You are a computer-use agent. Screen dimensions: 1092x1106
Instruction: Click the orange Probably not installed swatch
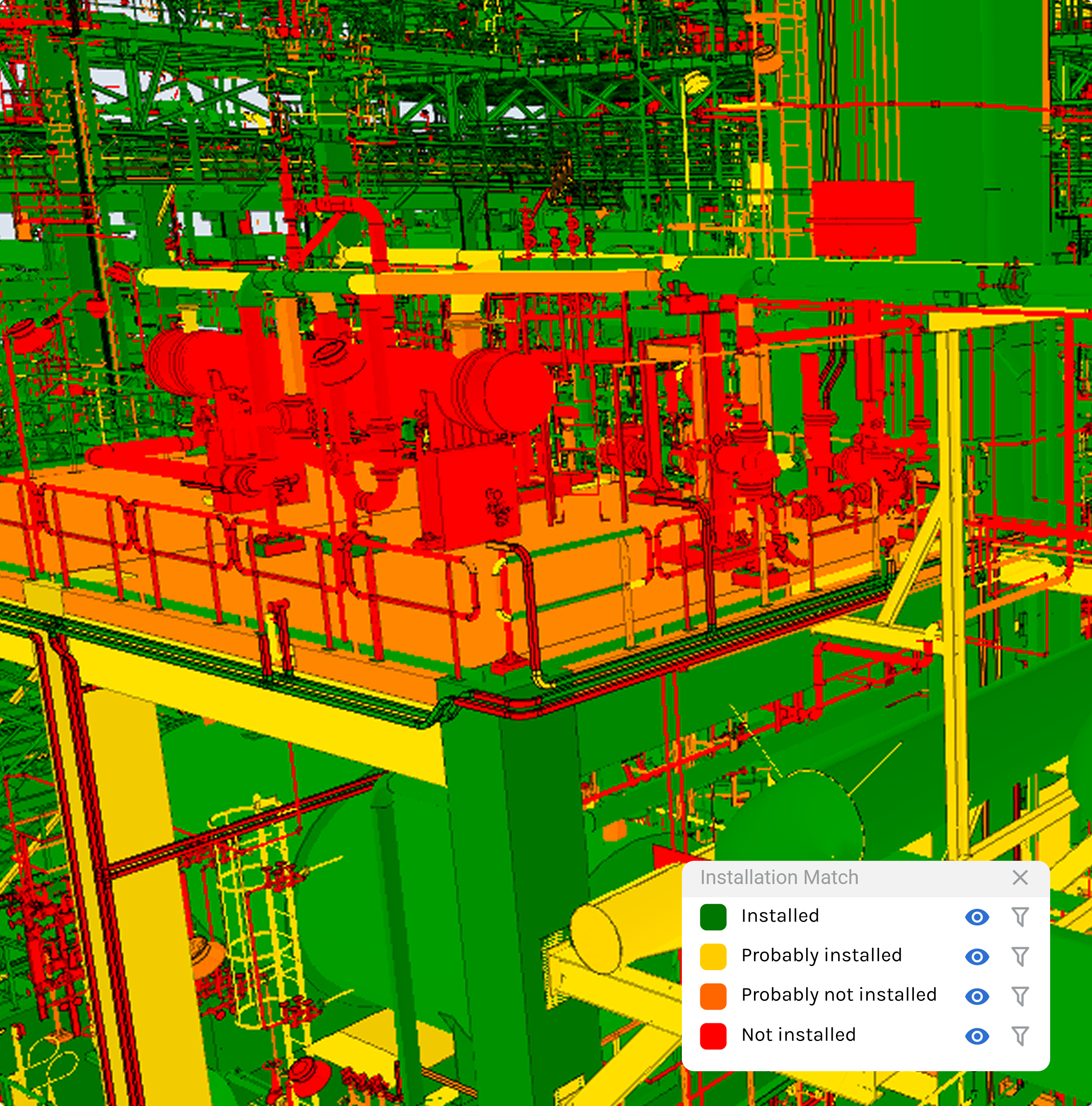point(713,997)
